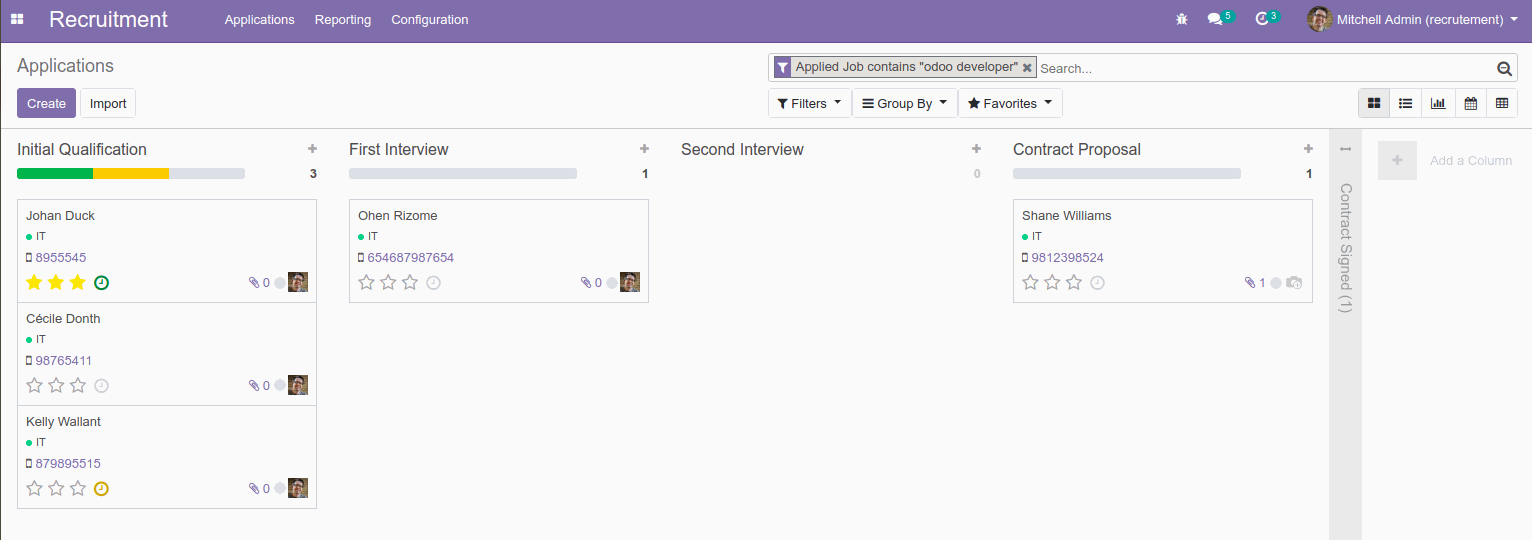
Task: Click the green segment of Initial Qualification progress bar
Action: (55, 173)
